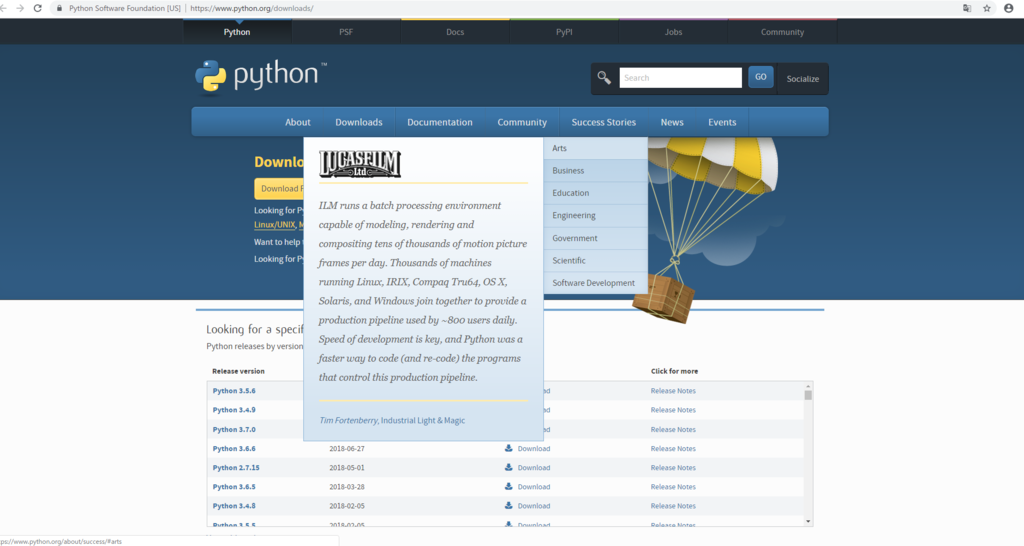Click the browser reload icon
The width and height of the screenshot is (1024, 546).
[x=37, y=8]
